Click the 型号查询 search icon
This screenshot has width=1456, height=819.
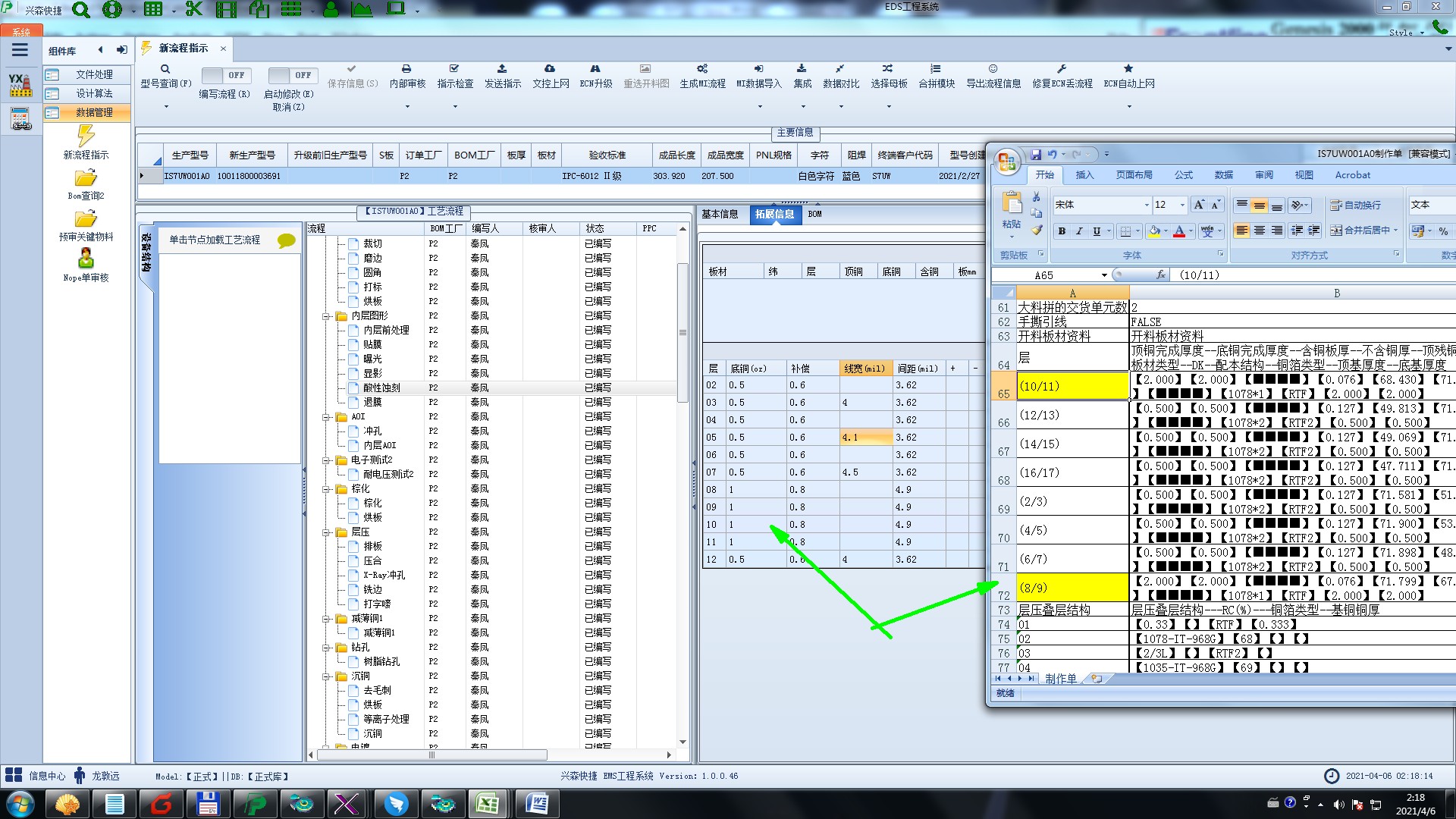[x=165, y=69]
